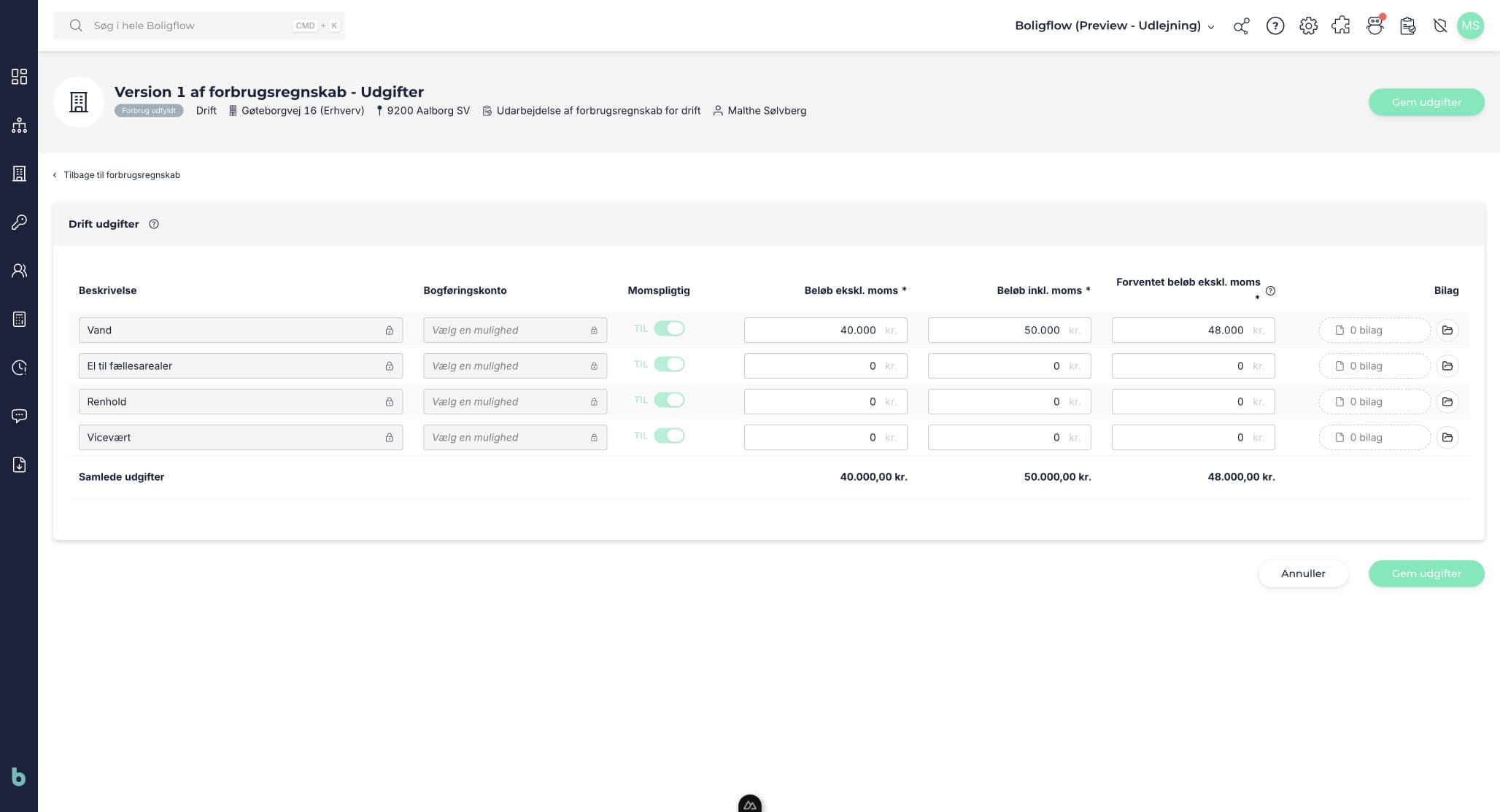Open the help question mark in top bar

(x=1275, y=26)
